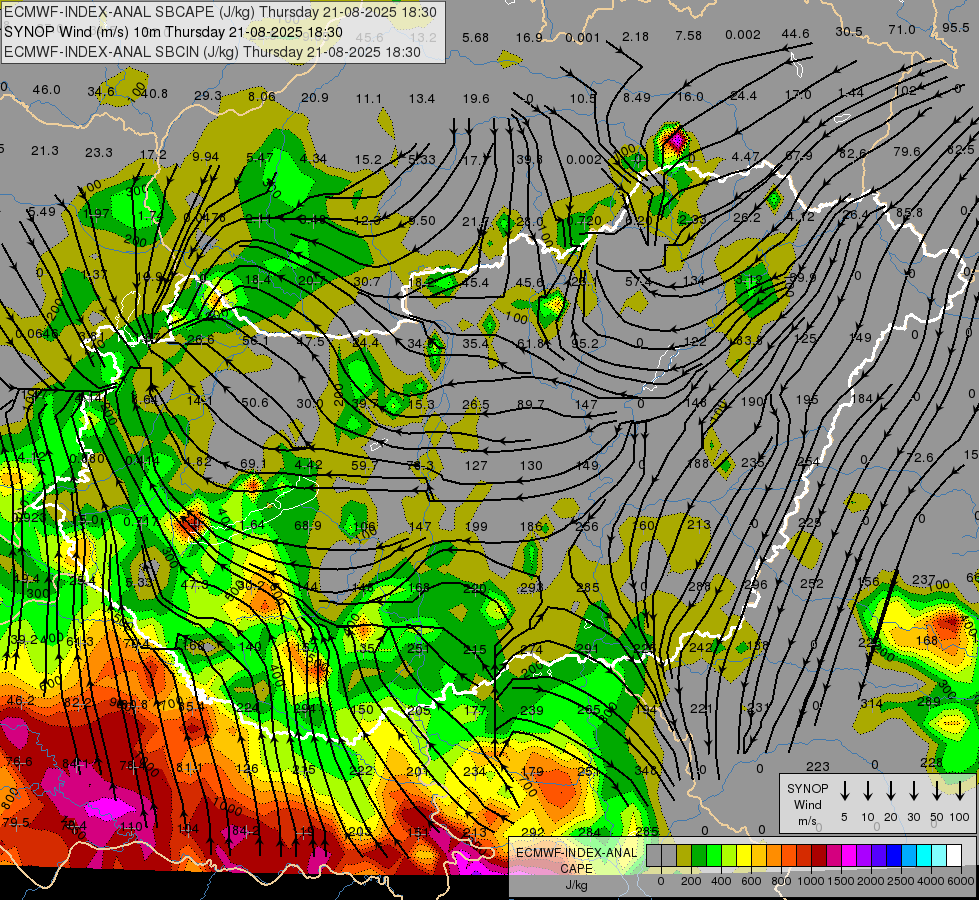Click the map value '95.5' at top right
The height and width of the screenshot is (900, 979).
955,27
